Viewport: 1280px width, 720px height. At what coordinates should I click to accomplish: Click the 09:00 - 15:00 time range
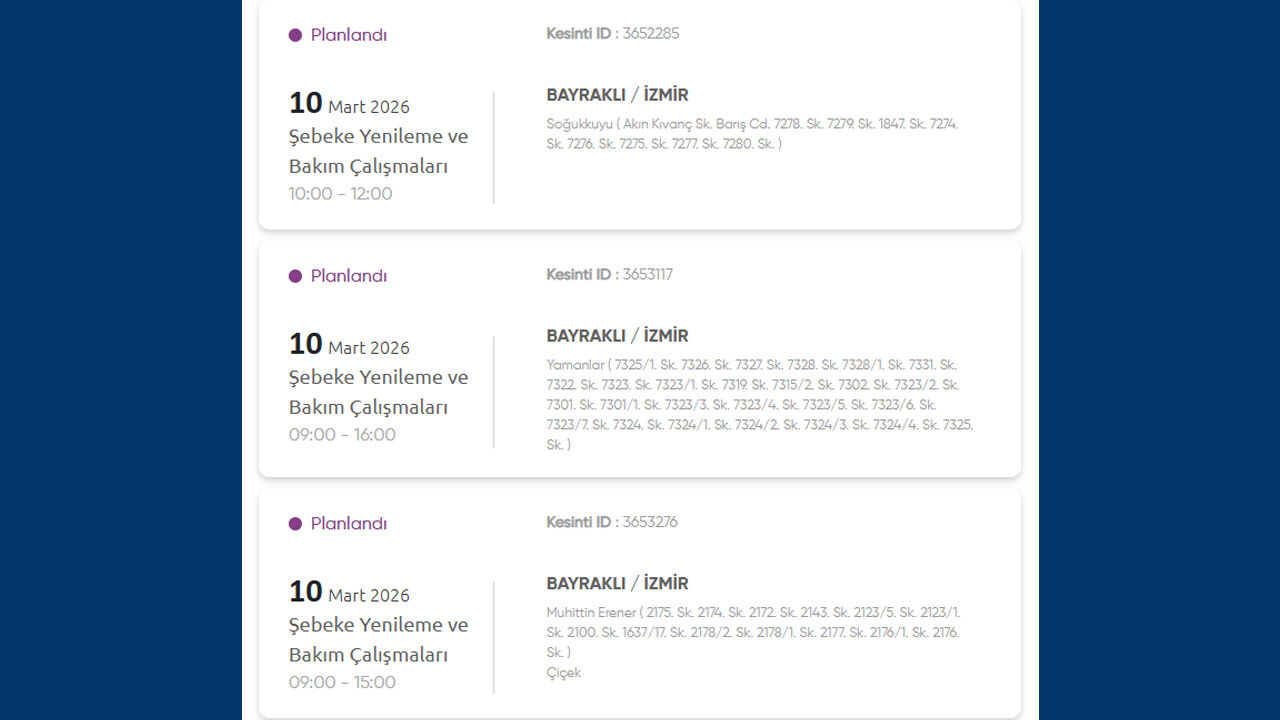tap(342, 683)
